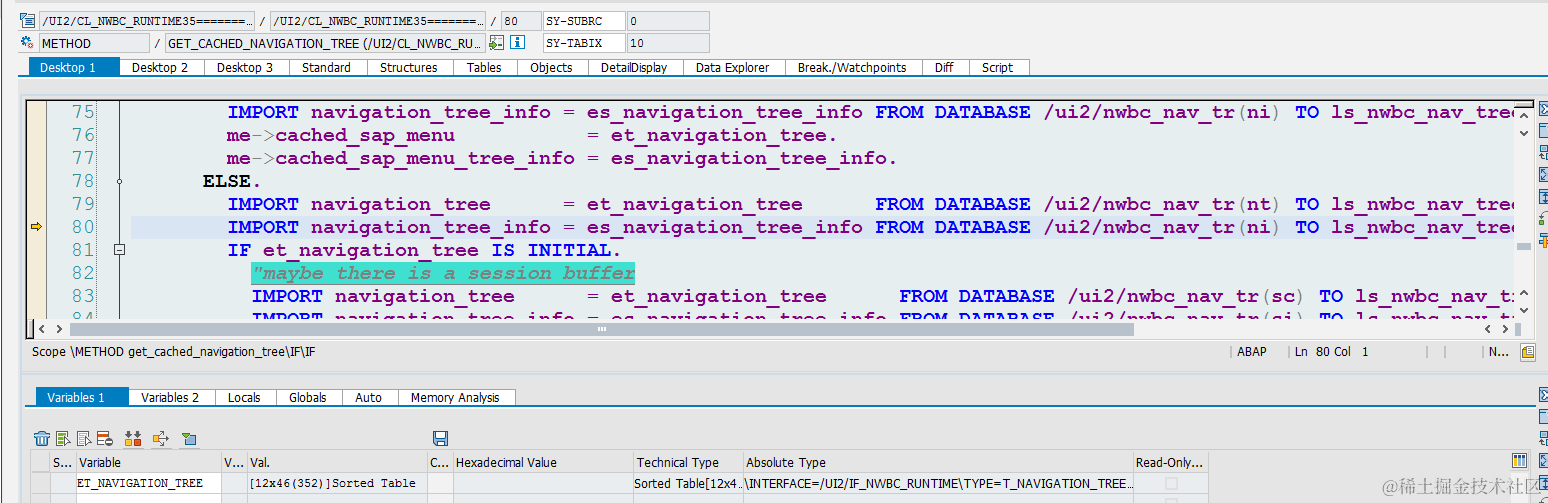Switch to the Desktop 2 tab
The width and height of the screenshot is (1548, 503).
coord(160,67)
